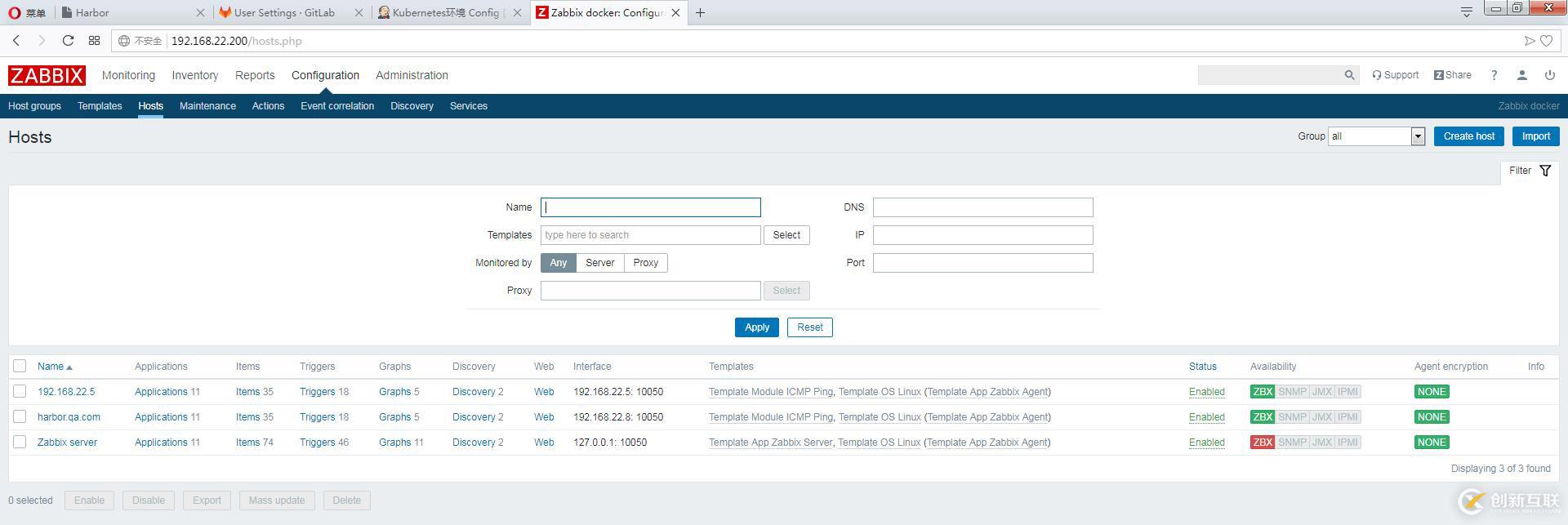The height and width of the screenshot is (525, 1568).
Task: Open Items for 192.168.22.5
Action: pos(247,392)
